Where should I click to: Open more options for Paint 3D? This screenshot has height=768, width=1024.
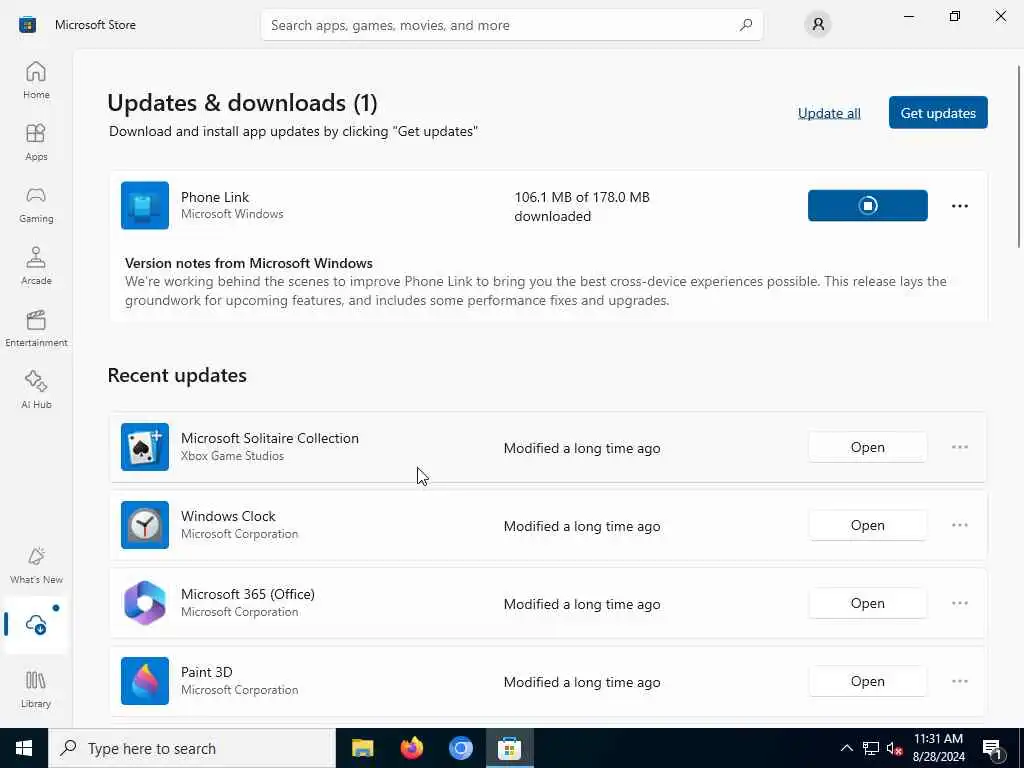coord(959,681)
